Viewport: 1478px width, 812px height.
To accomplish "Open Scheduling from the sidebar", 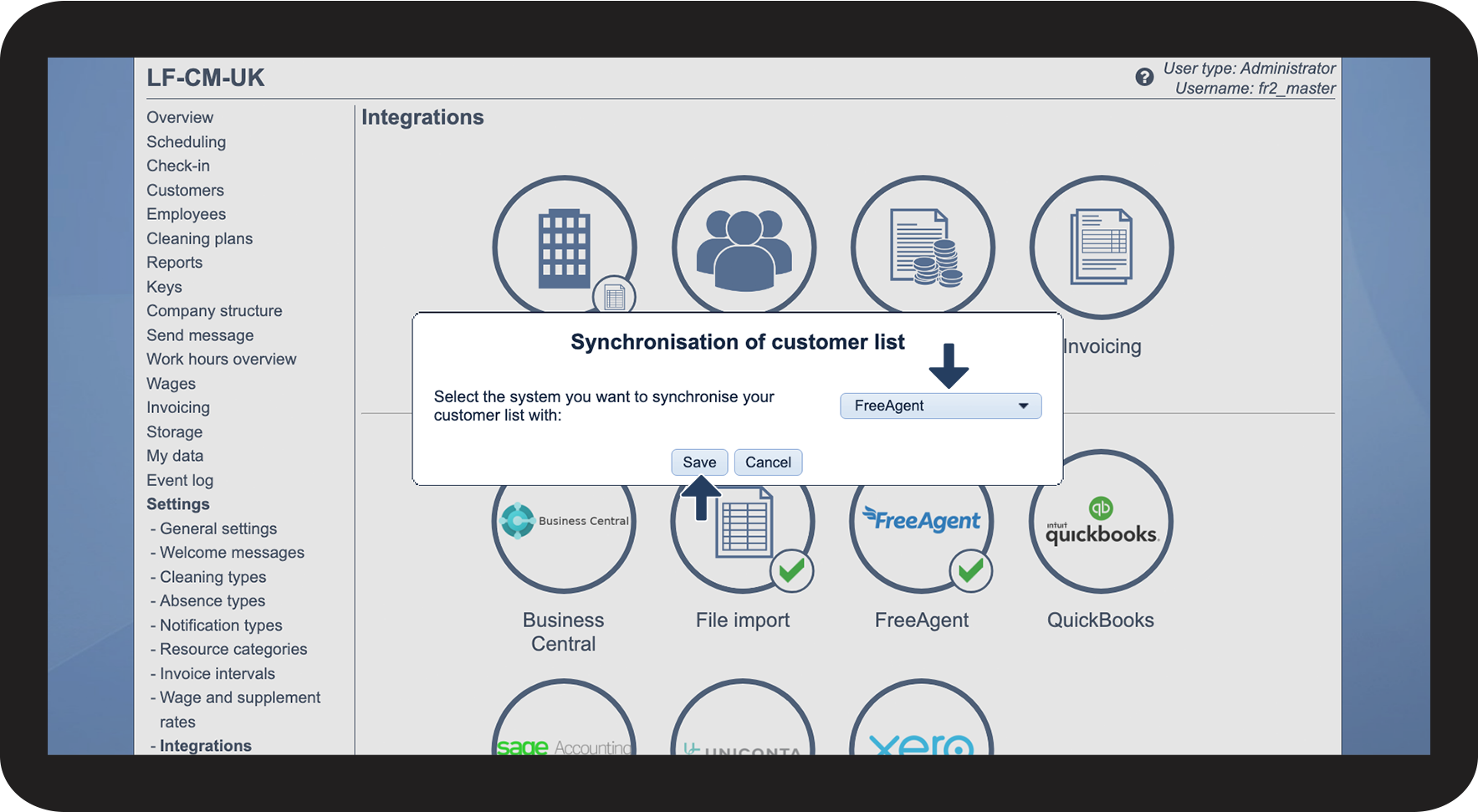I will (x=186, y=141).
